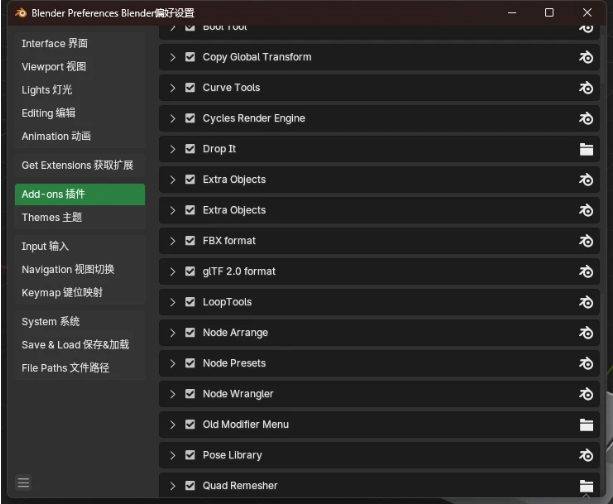Click the Blender logo icon on Pose Library row

point(586,456)
